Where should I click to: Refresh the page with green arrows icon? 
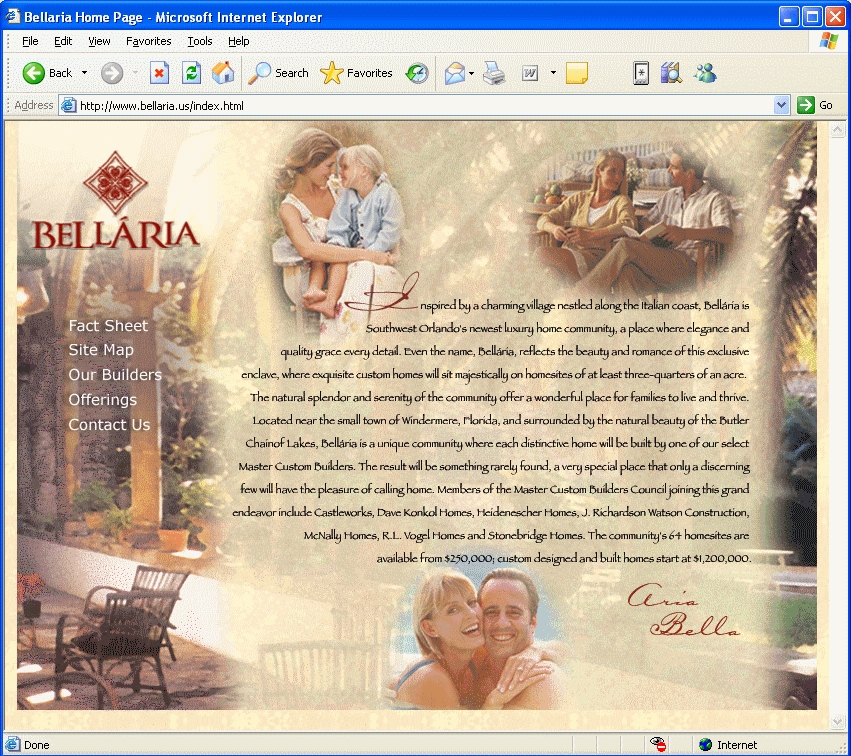click(191, 73)
